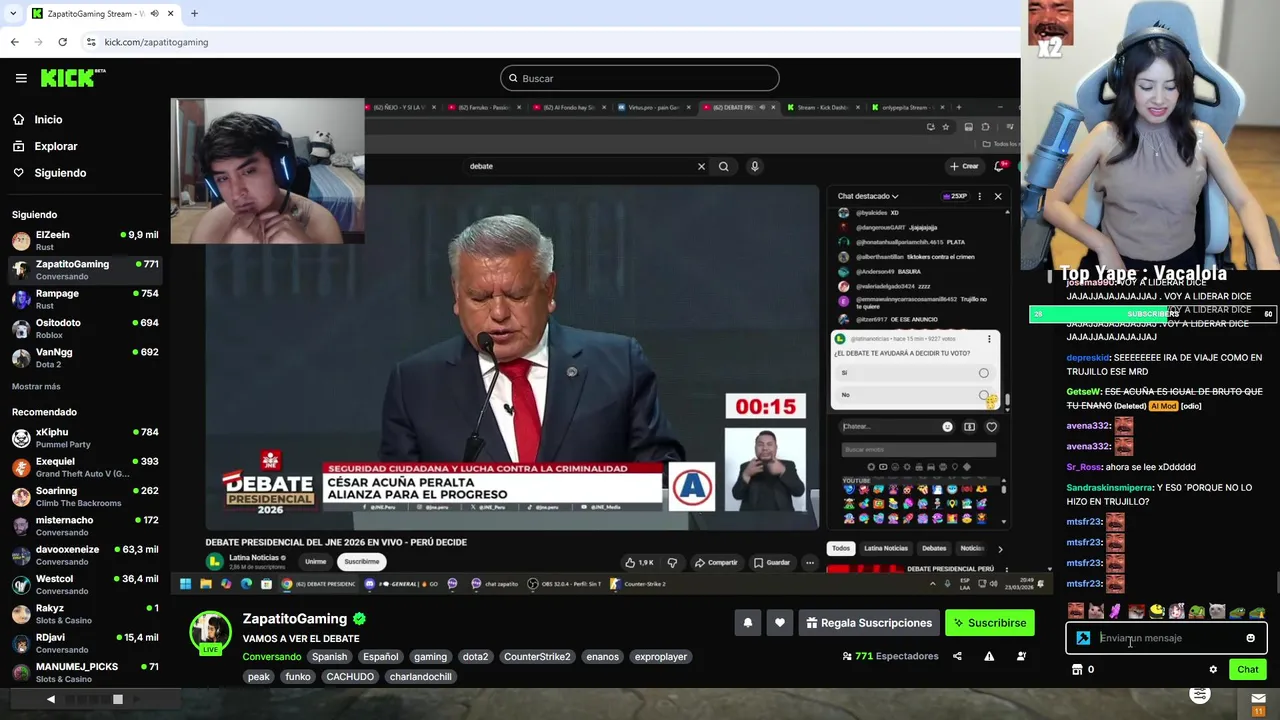Click the YouTube dislike thumbs down
Image resolution: width=1280 pixels, height=720 pixels.
[x=672, y=563]
